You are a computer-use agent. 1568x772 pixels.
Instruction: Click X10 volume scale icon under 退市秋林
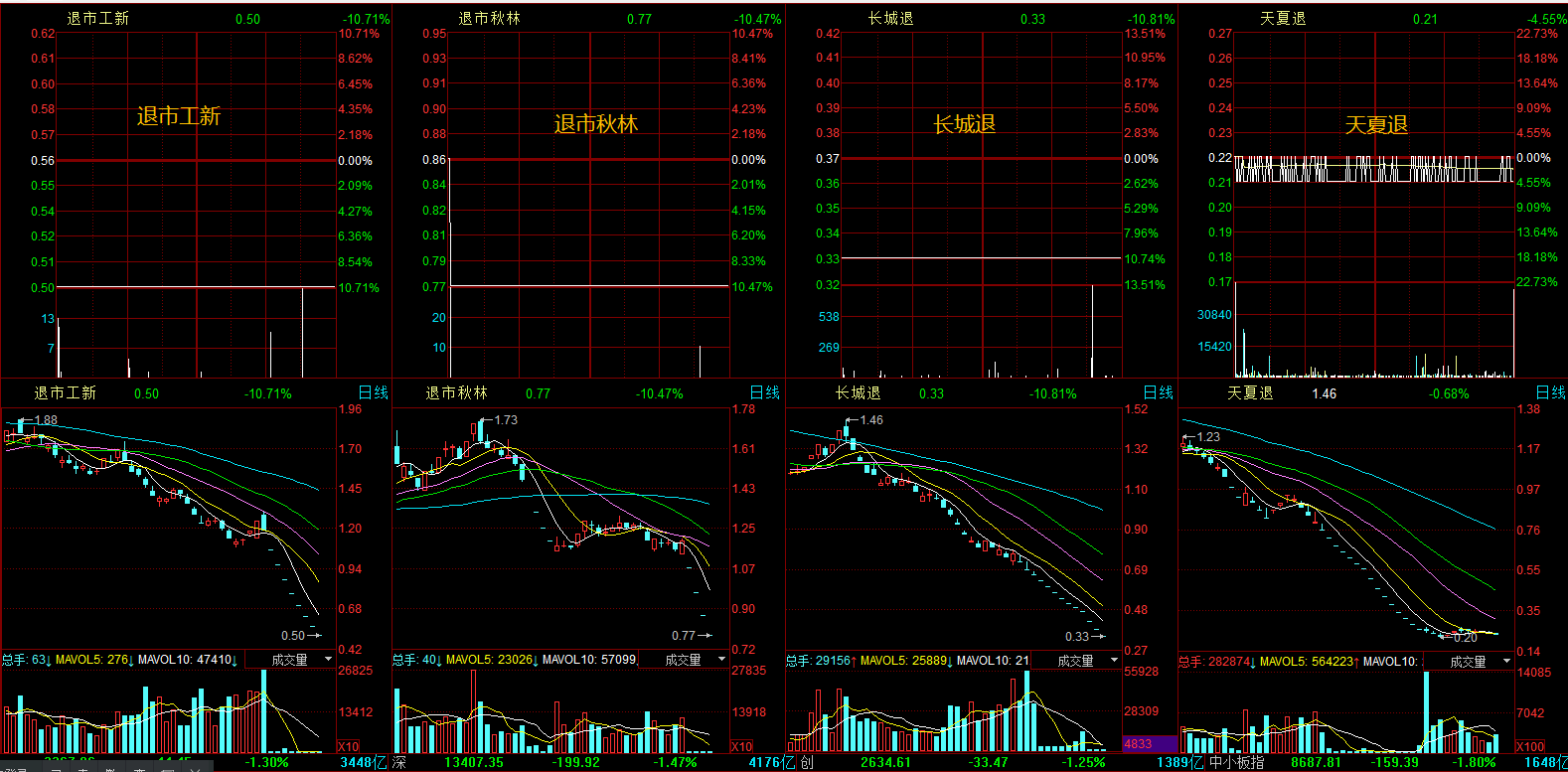(742, 746)
